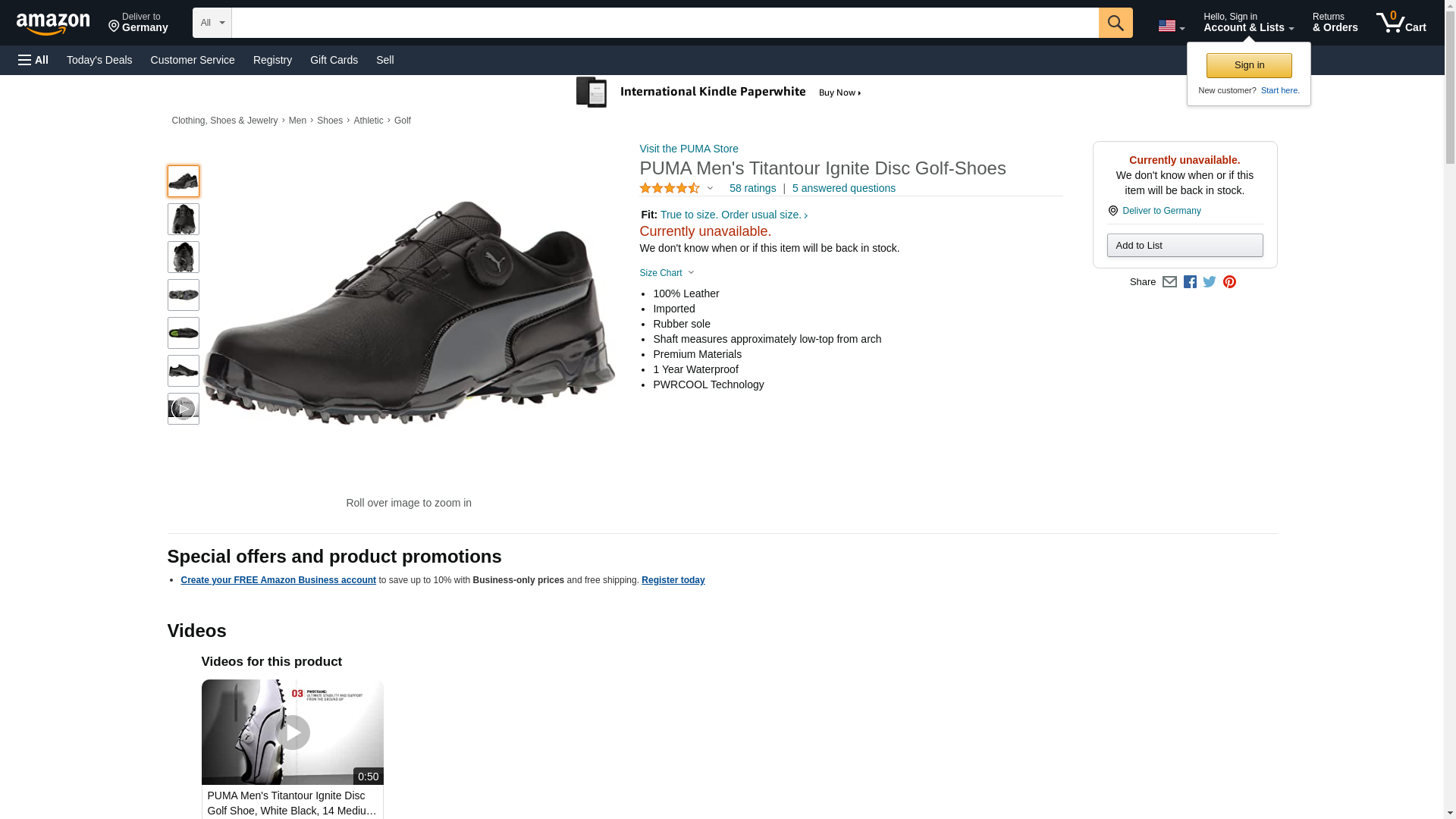The width and height of the screenshot is (1456, 819).
Task: Share product on Facebook icon
Action: [1190, 282]
